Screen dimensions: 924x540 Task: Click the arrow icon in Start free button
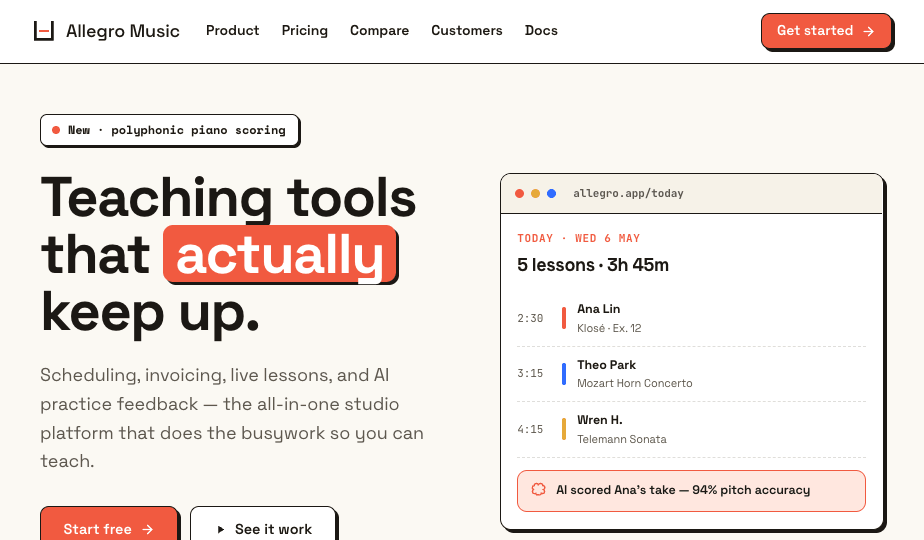click(147, 529)
